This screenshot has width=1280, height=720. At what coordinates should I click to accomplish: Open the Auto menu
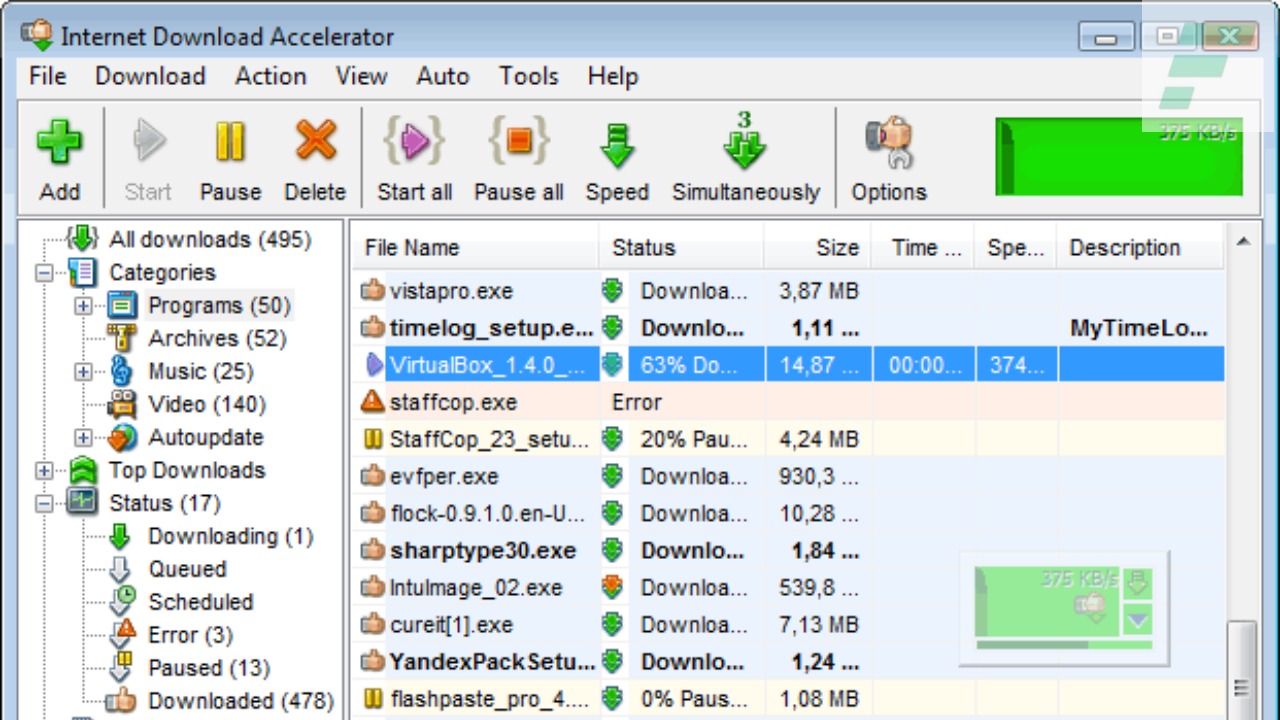click(443, 76)
